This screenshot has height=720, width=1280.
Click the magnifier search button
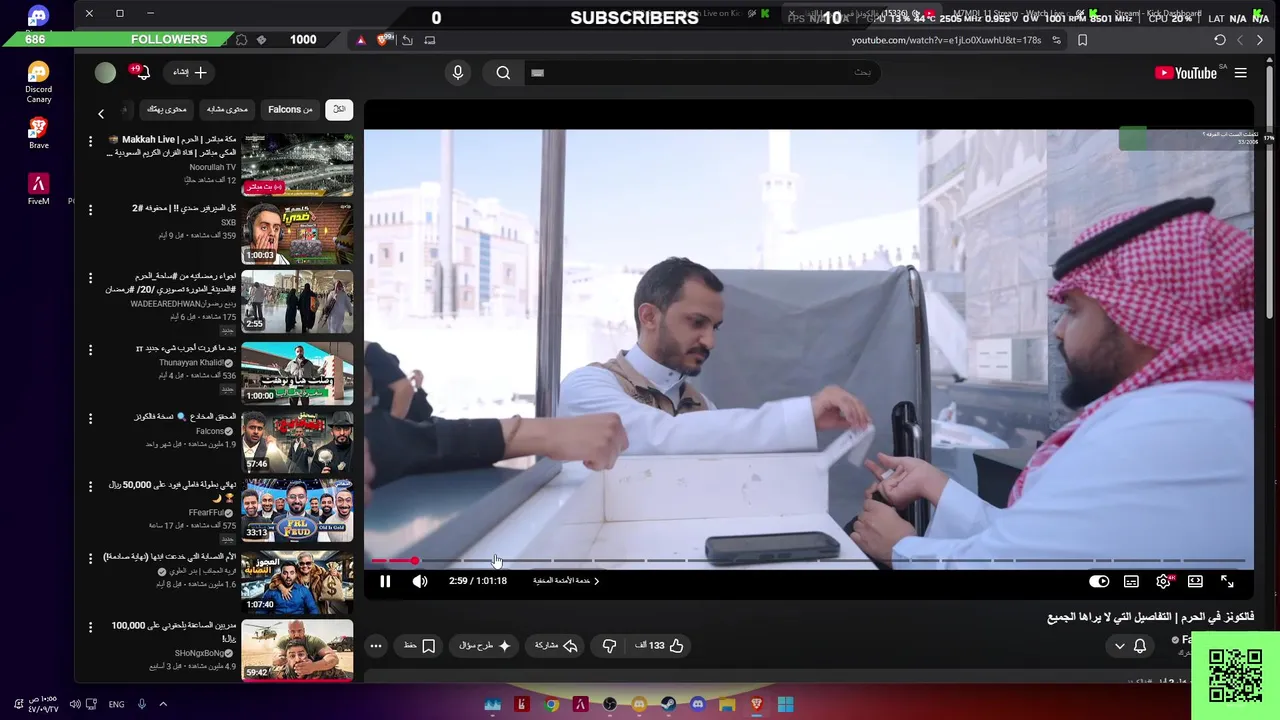[503, 73]
